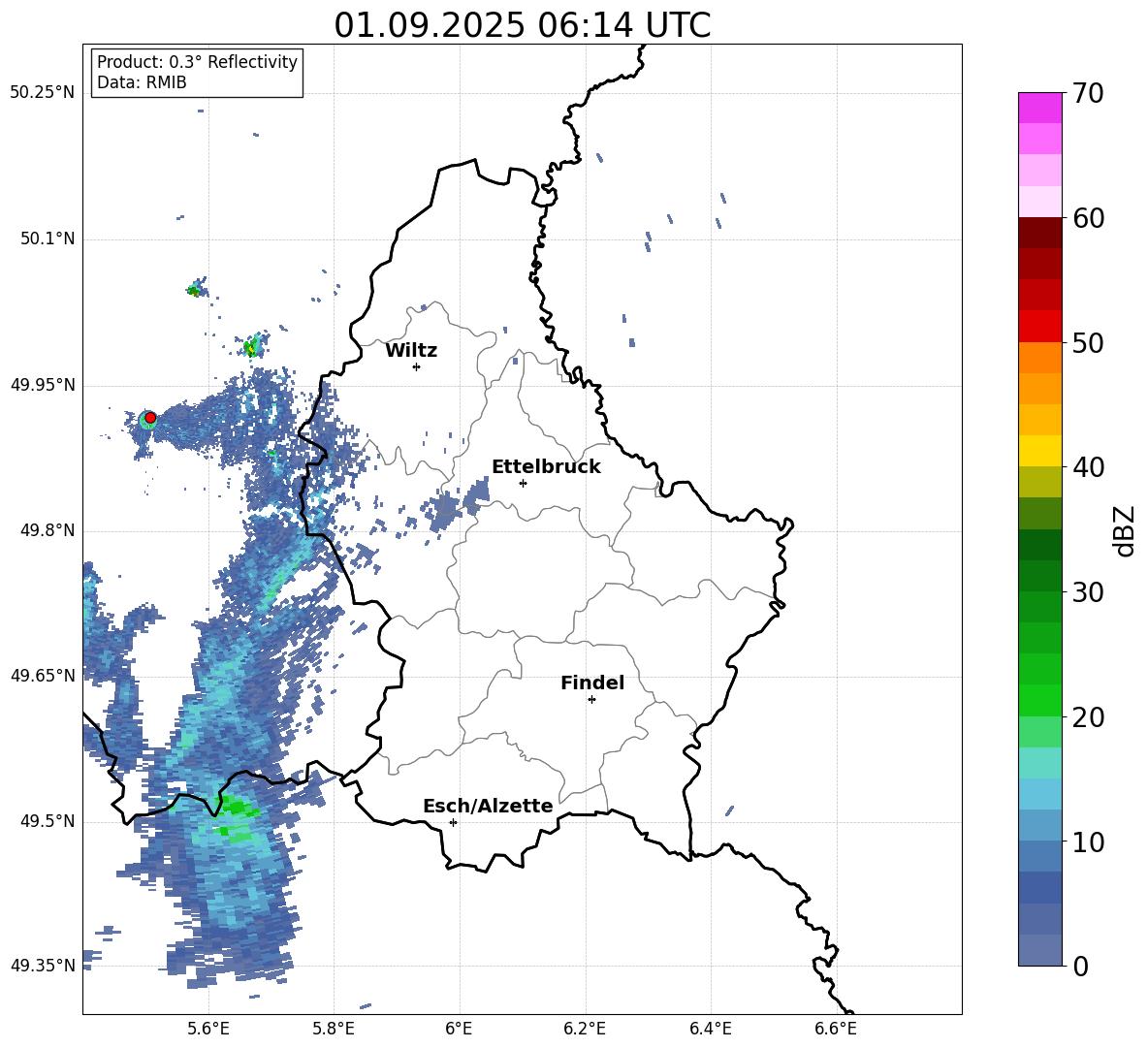The height and width of the screenshot is (1048, 1148).
Task: Click the 'Data: RMIB' legend line
Action: [142, 82]
